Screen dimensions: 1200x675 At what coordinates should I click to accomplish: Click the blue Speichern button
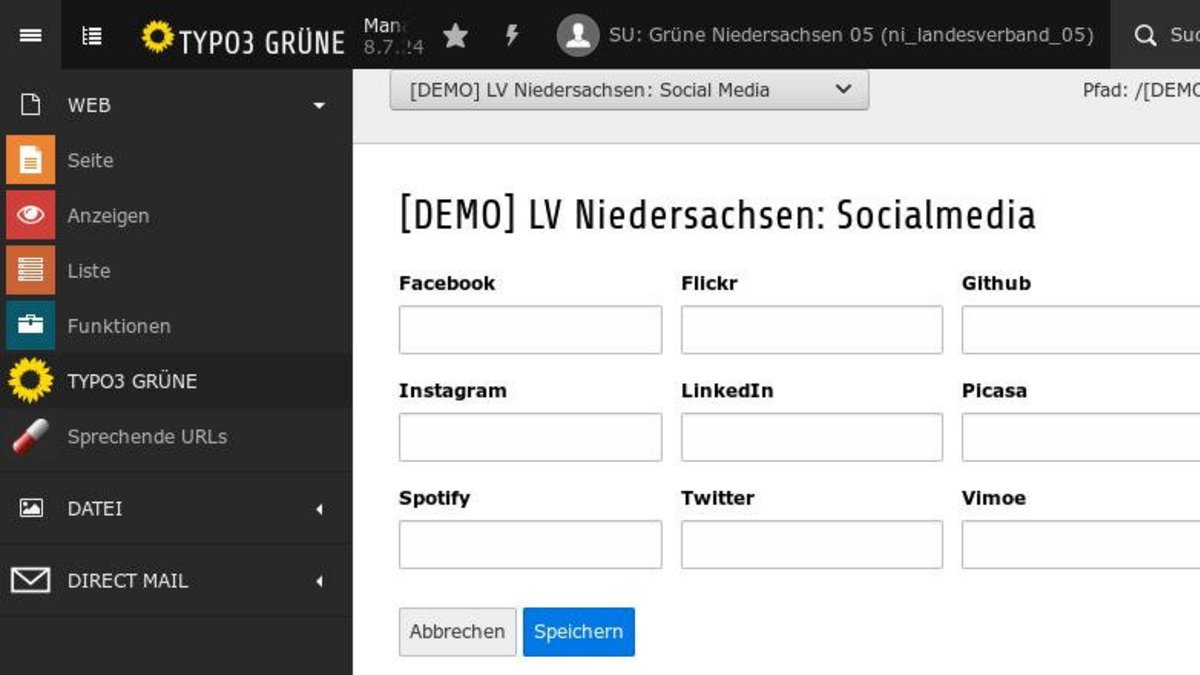pos(578,632)
